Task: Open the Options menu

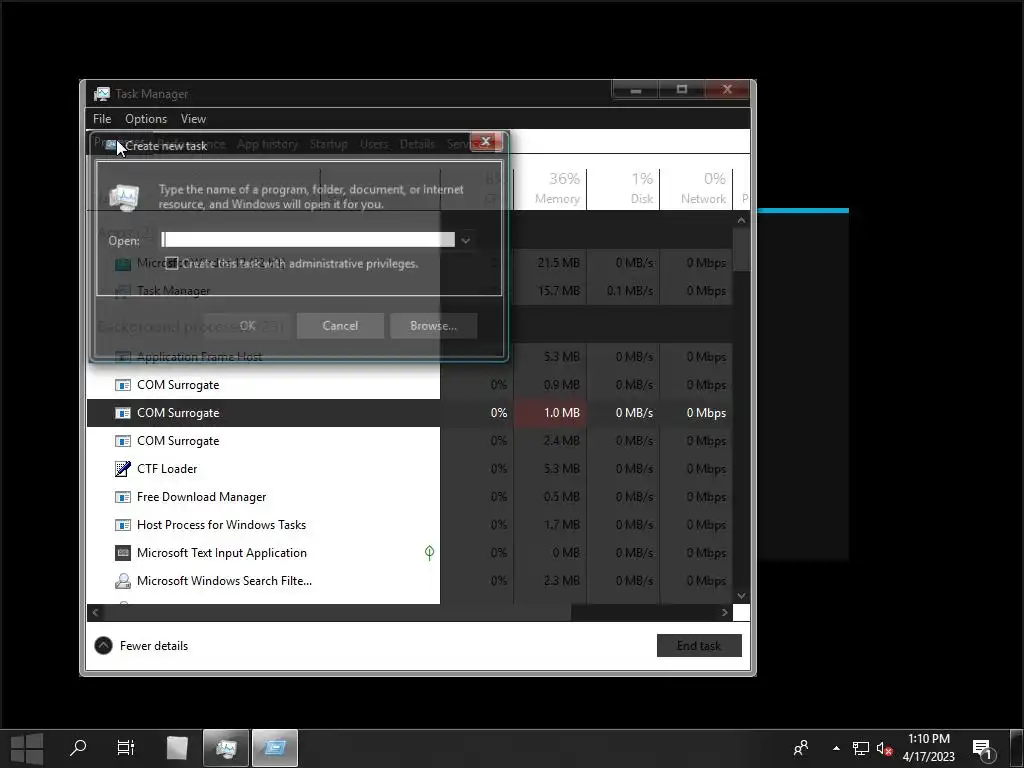Action: coord(146,119)
